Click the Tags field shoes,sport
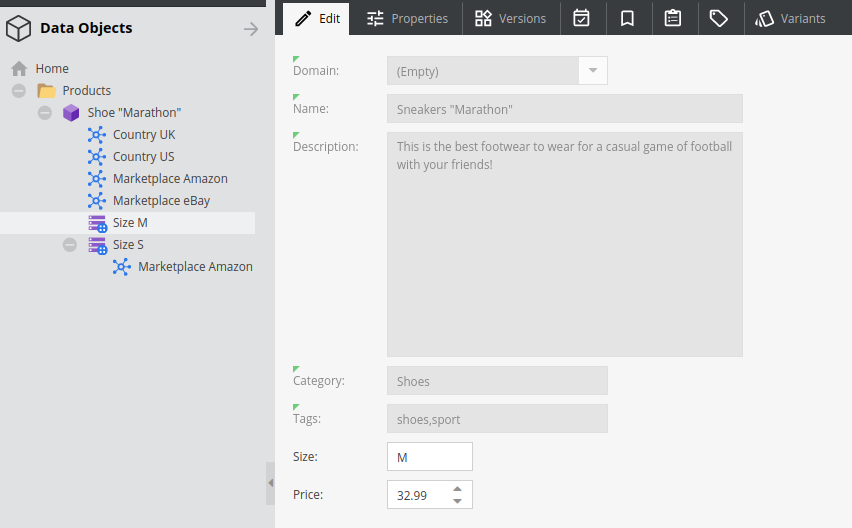The image size is (852, 528). pyautogui.click(x=497, y=419)
